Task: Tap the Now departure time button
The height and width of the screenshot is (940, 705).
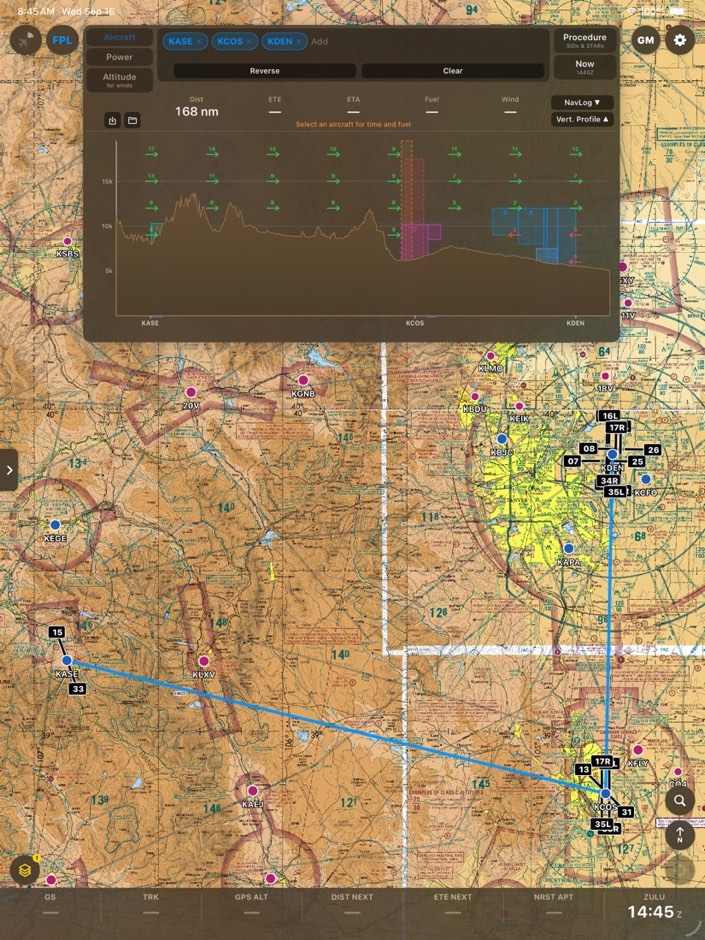Action: 585,67
